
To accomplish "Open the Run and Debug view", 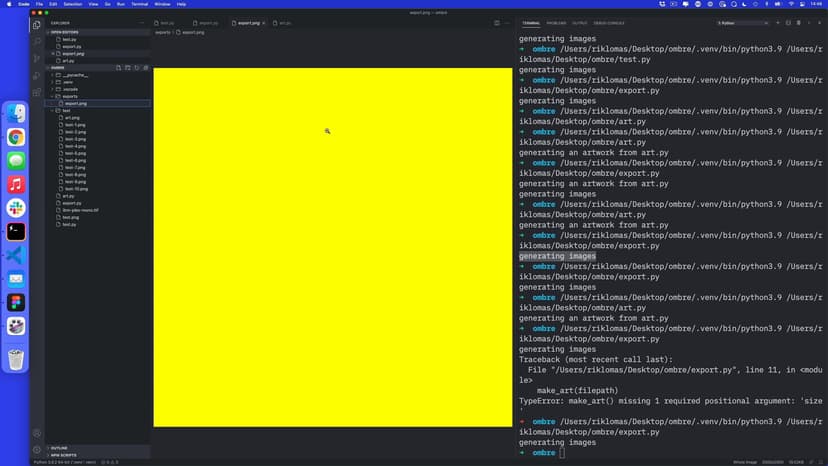I will click(37, 75).
